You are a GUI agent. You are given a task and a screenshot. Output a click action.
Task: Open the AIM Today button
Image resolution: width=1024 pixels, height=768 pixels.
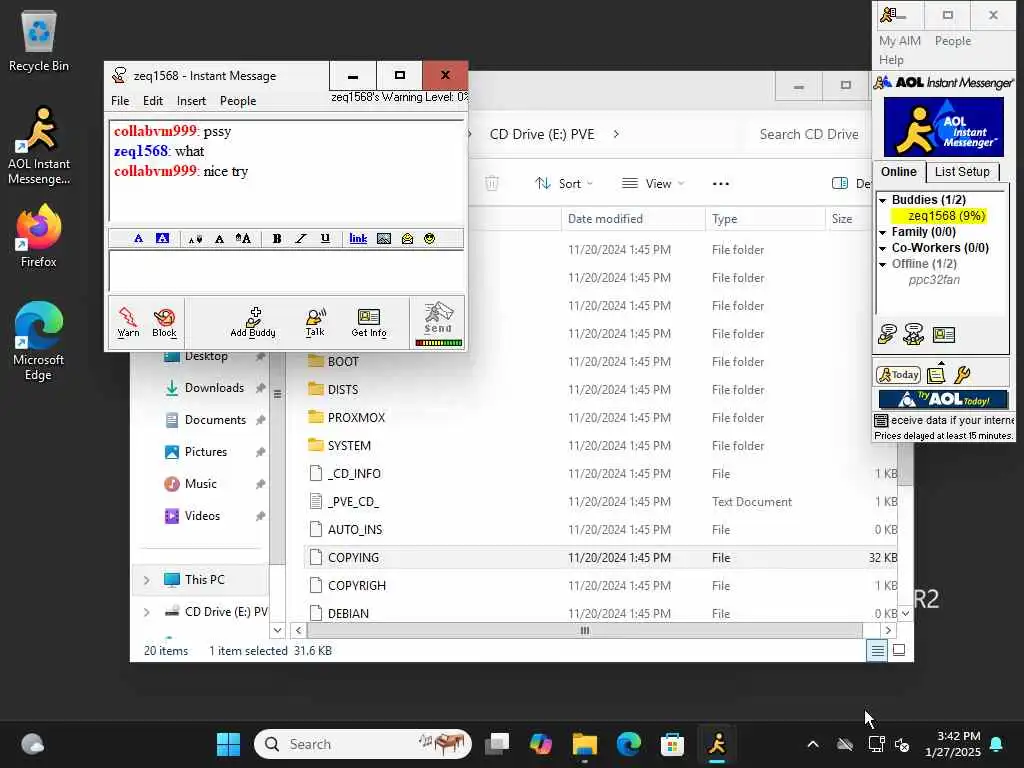[898, 375]
